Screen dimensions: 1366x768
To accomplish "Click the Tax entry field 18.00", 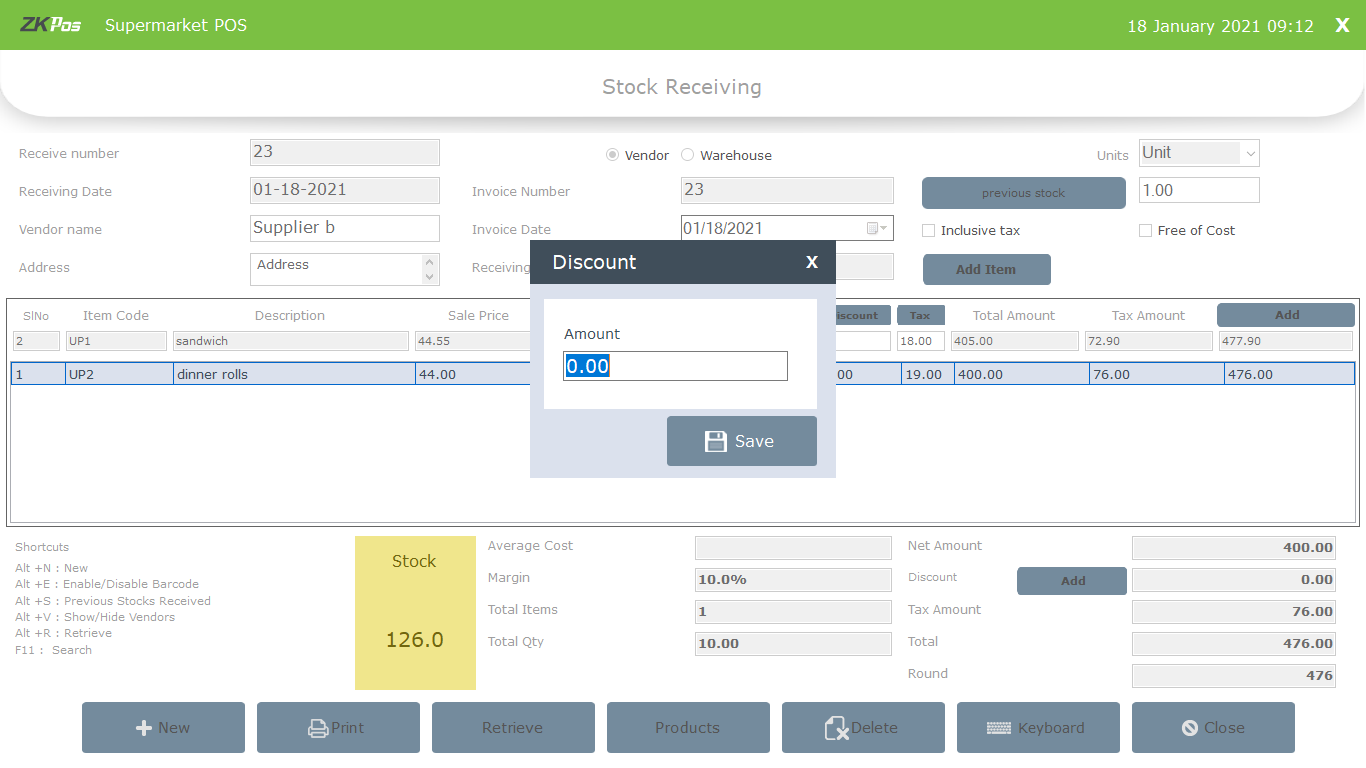I will (x=921, y=341).
